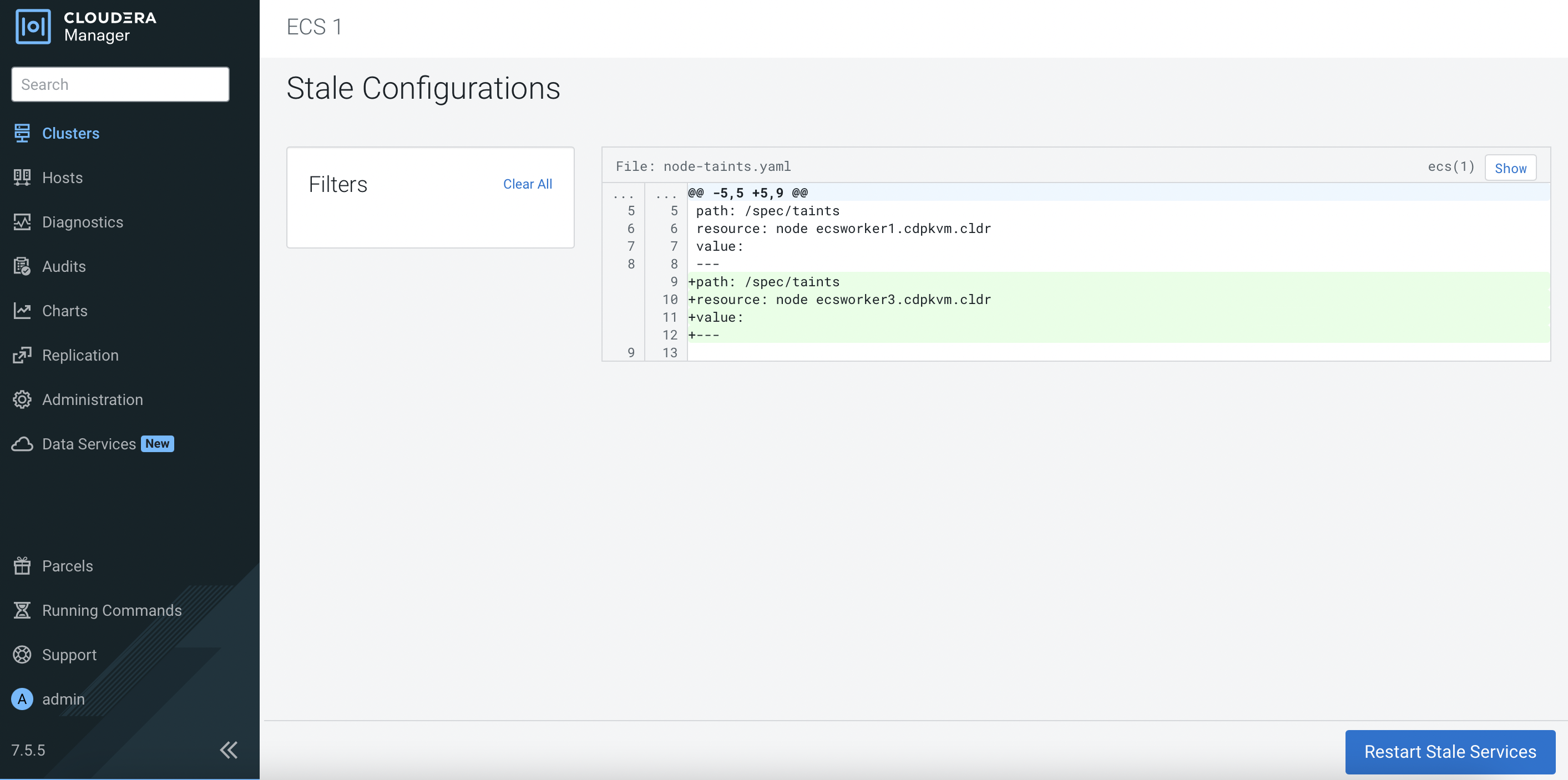Click the Cloudera Manager logo icon
The image size is (1568, 780).
click(33, 27)
